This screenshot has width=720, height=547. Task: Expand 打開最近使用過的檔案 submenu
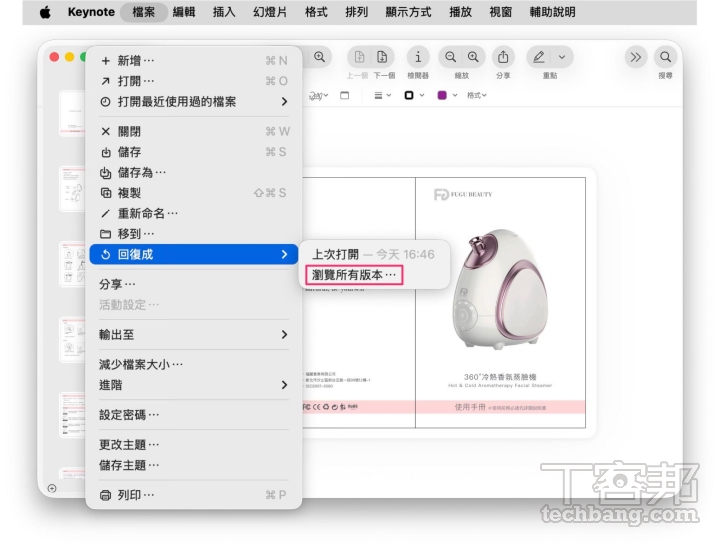pos(193,102)
